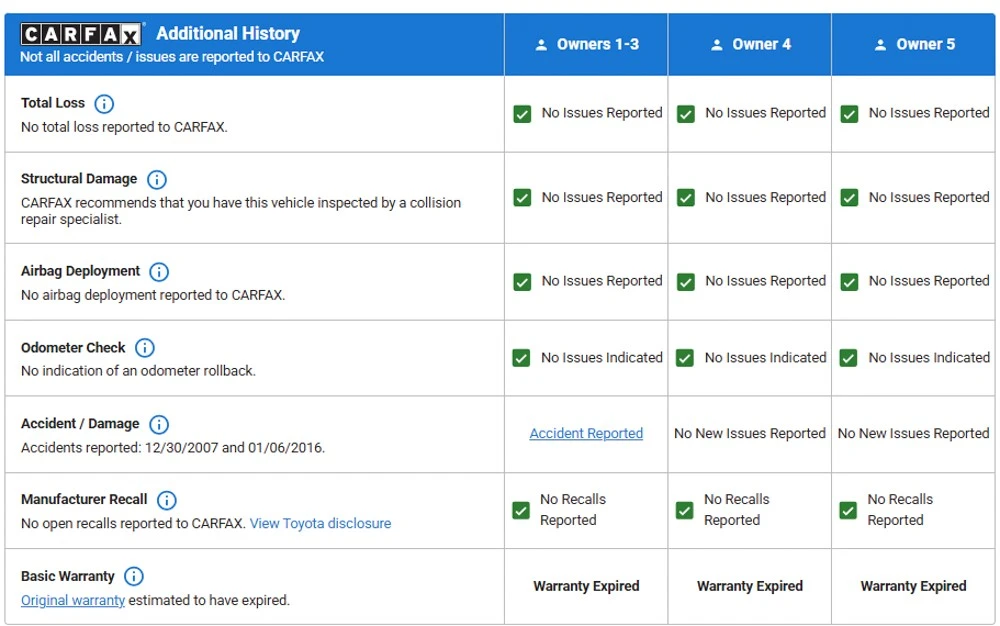Open the Accident Reported link
The image size is (1000, 626).
point(586,433)
